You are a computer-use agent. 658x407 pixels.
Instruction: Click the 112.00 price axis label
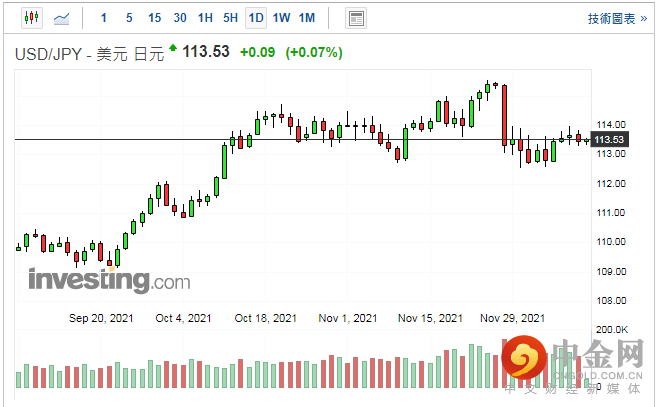[611, 183]
